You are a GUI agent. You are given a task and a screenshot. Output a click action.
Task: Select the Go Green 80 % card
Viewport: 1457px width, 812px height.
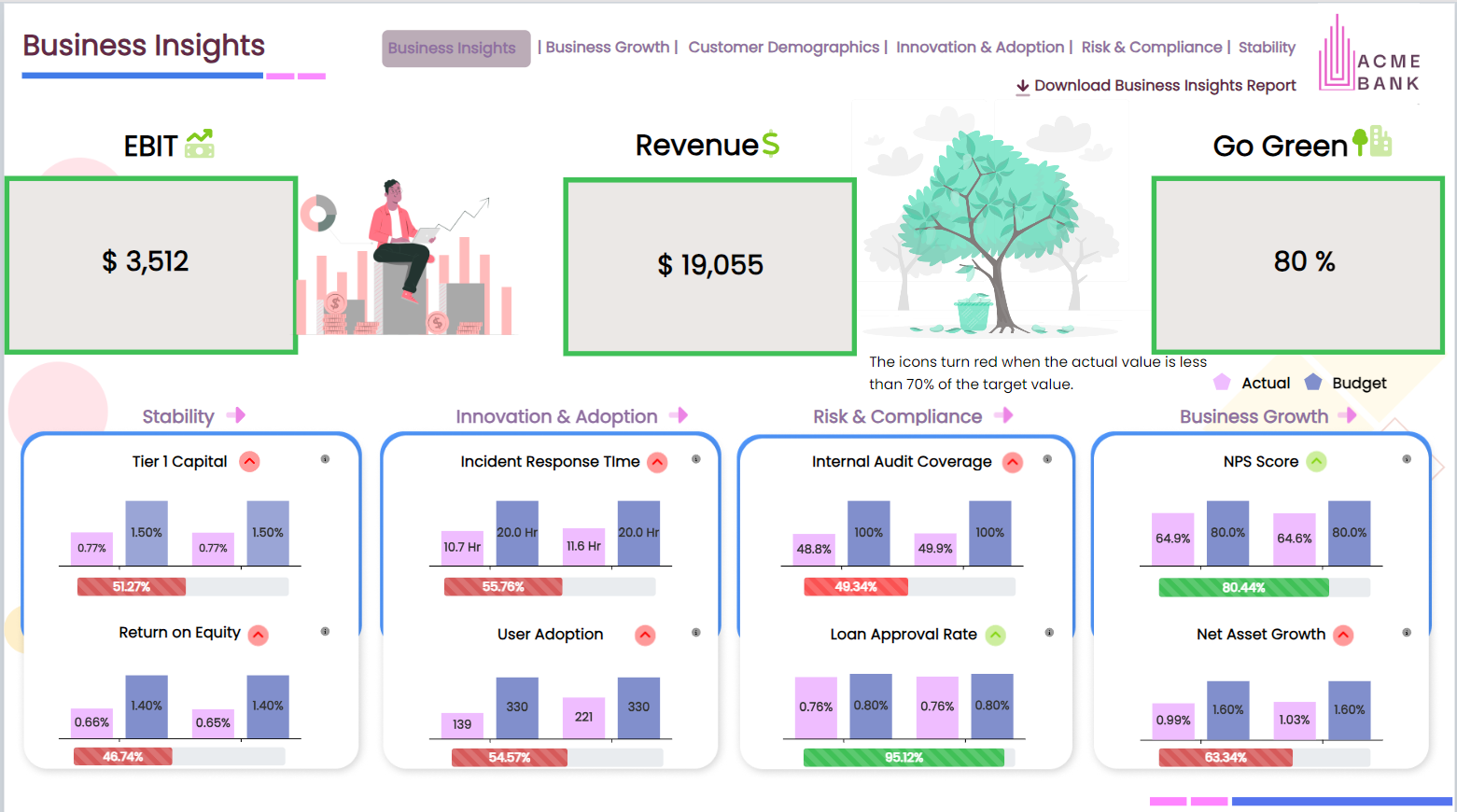tap(1298, 265)
